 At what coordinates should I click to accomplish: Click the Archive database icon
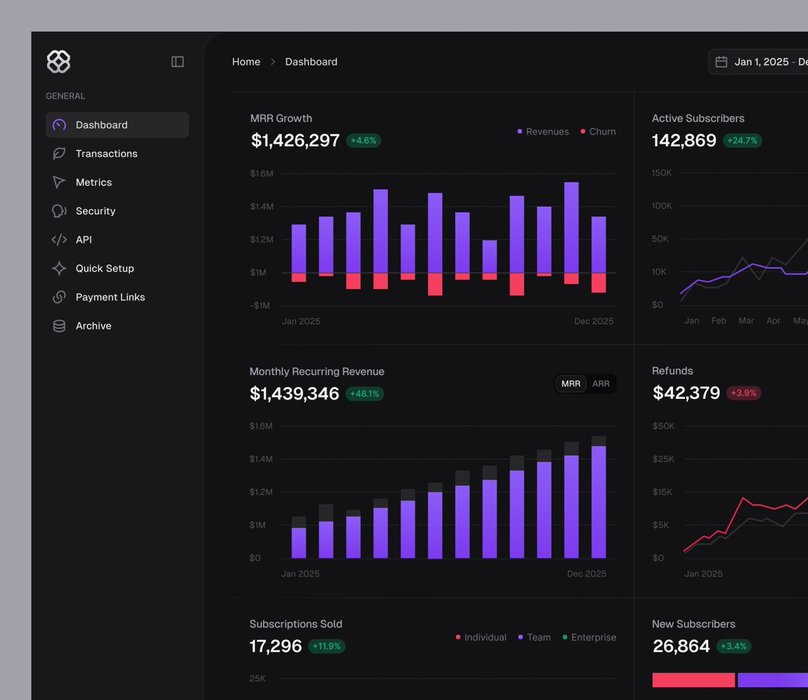pyautogui.click(x=59, y=326)
